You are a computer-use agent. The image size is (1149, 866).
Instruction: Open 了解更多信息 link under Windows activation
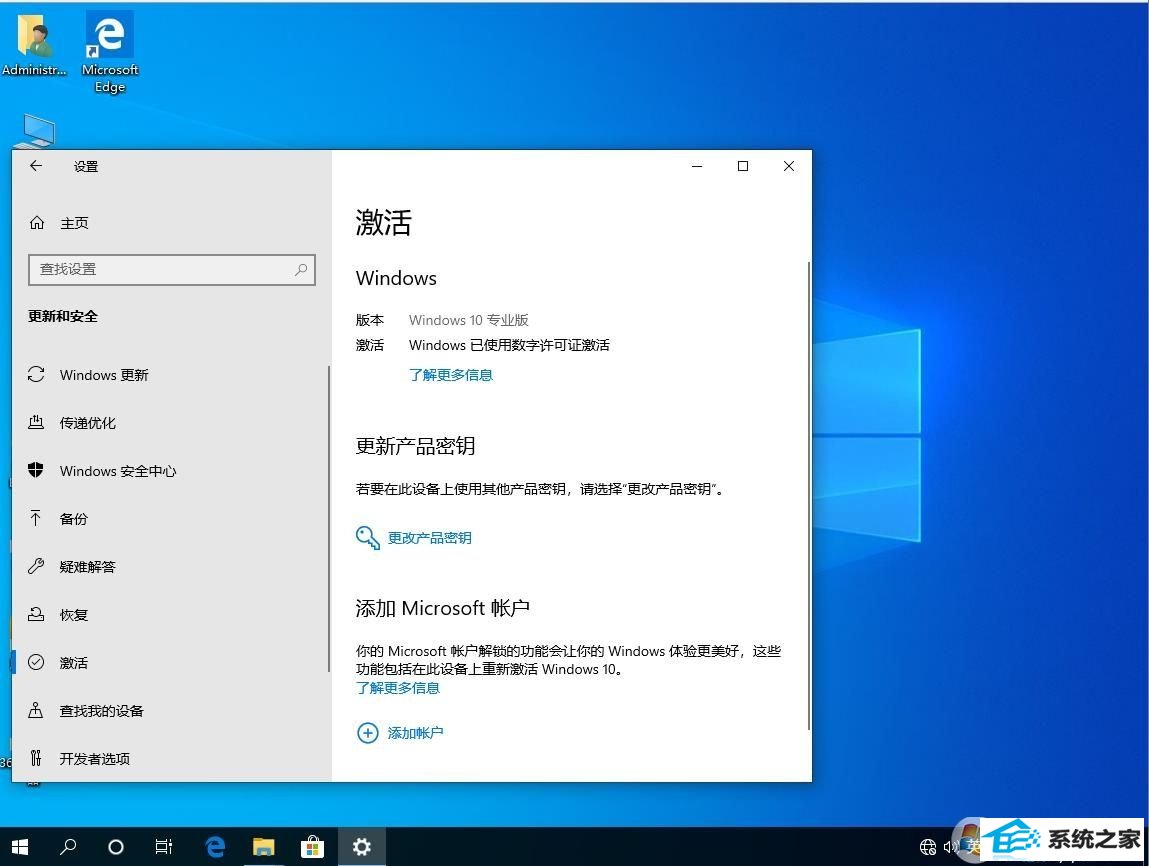pyautogui.click(x=451, y=375)
